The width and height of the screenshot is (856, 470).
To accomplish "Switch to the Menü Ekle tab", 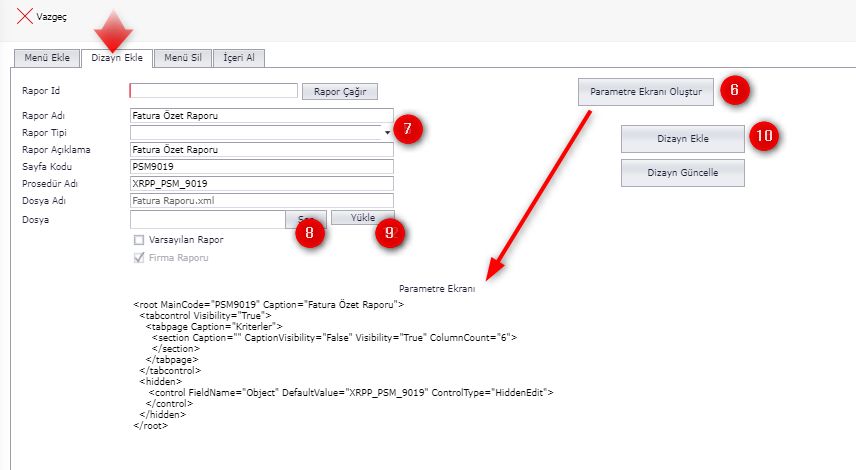I will tap(46, 58).
